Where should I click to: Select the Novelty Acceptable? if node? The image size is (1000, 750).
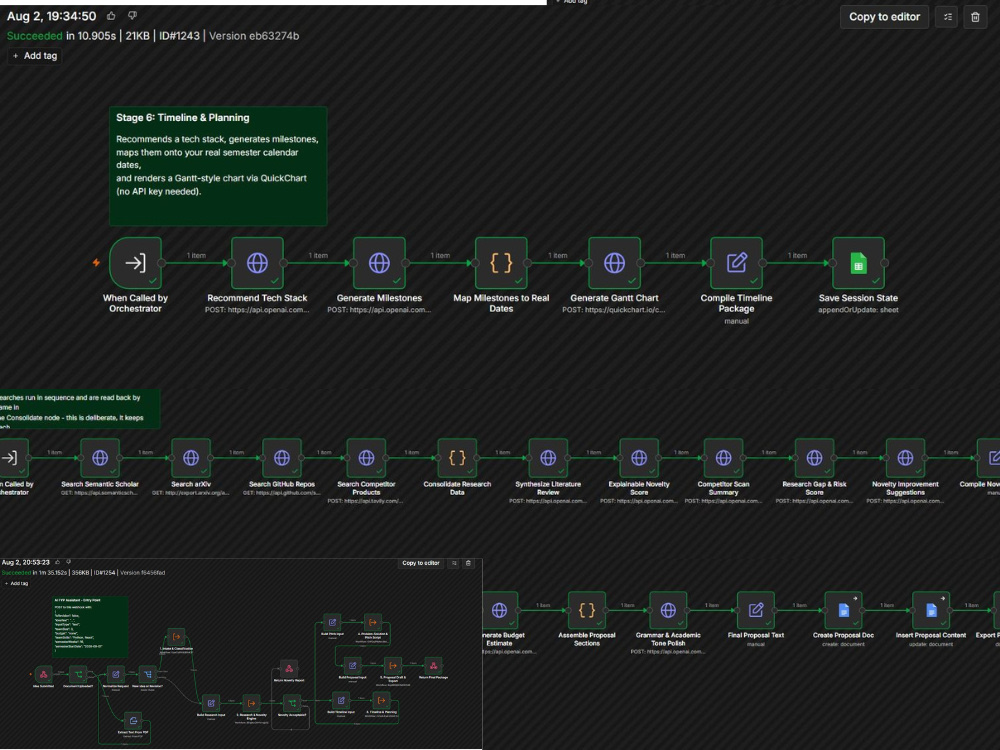pos(292,703)
